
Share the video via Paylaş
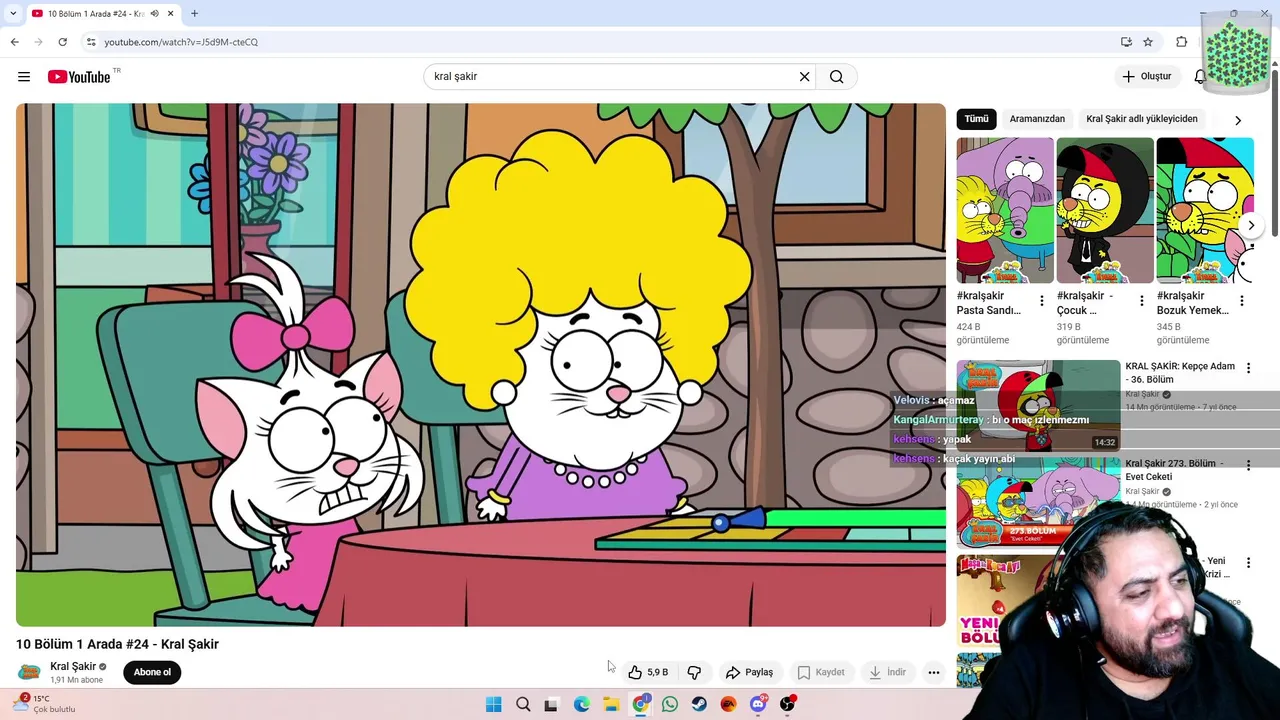tap(749, 672)
